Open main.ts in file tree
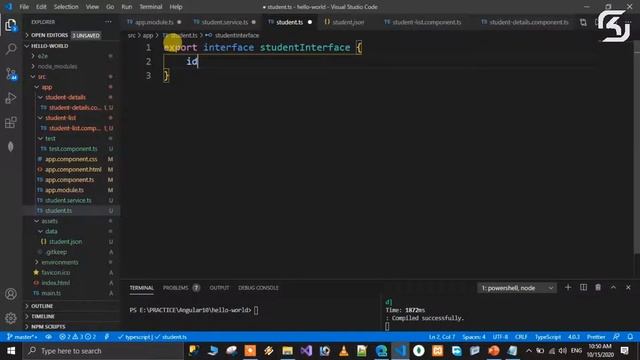This screenshot has width=640, height=360. 51,293
